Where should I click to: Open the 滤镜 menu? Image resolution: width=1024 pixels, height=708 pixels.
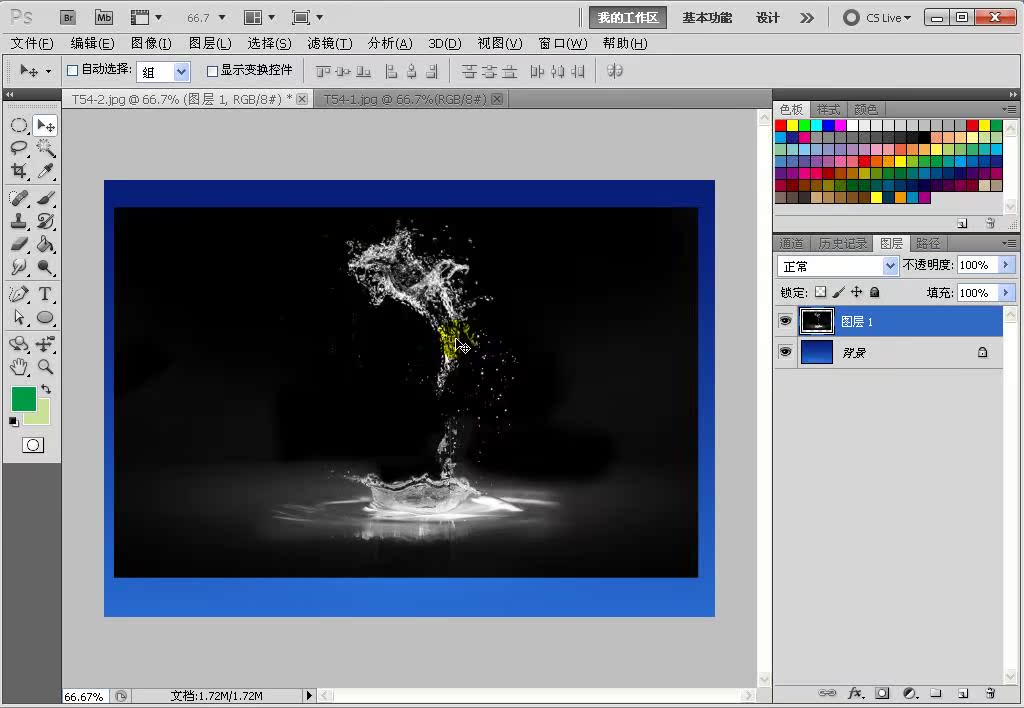[x=328, y=43]
